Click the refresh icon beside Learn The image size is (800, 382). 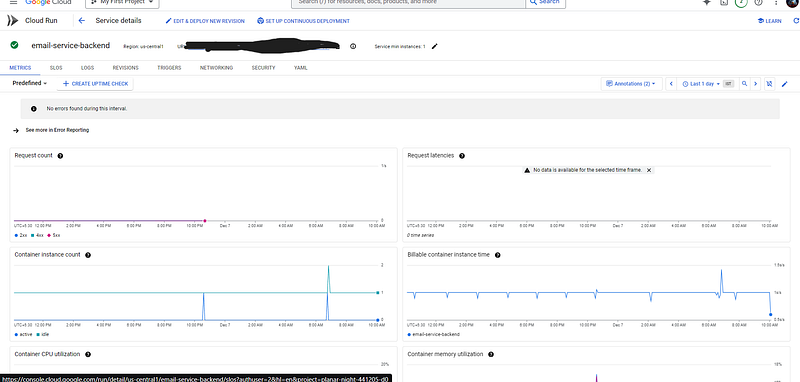pyautogui.click(x=796, y=21)
